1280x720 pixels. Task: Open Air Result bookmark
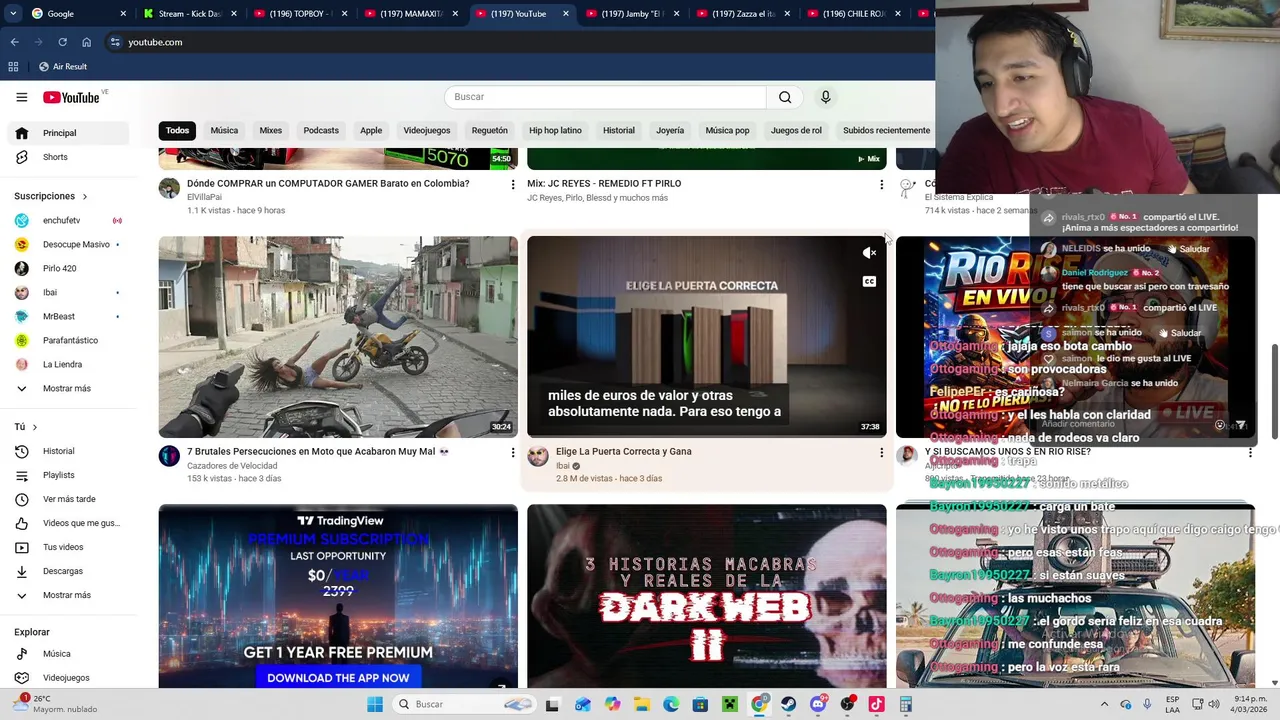coord(63,66)
